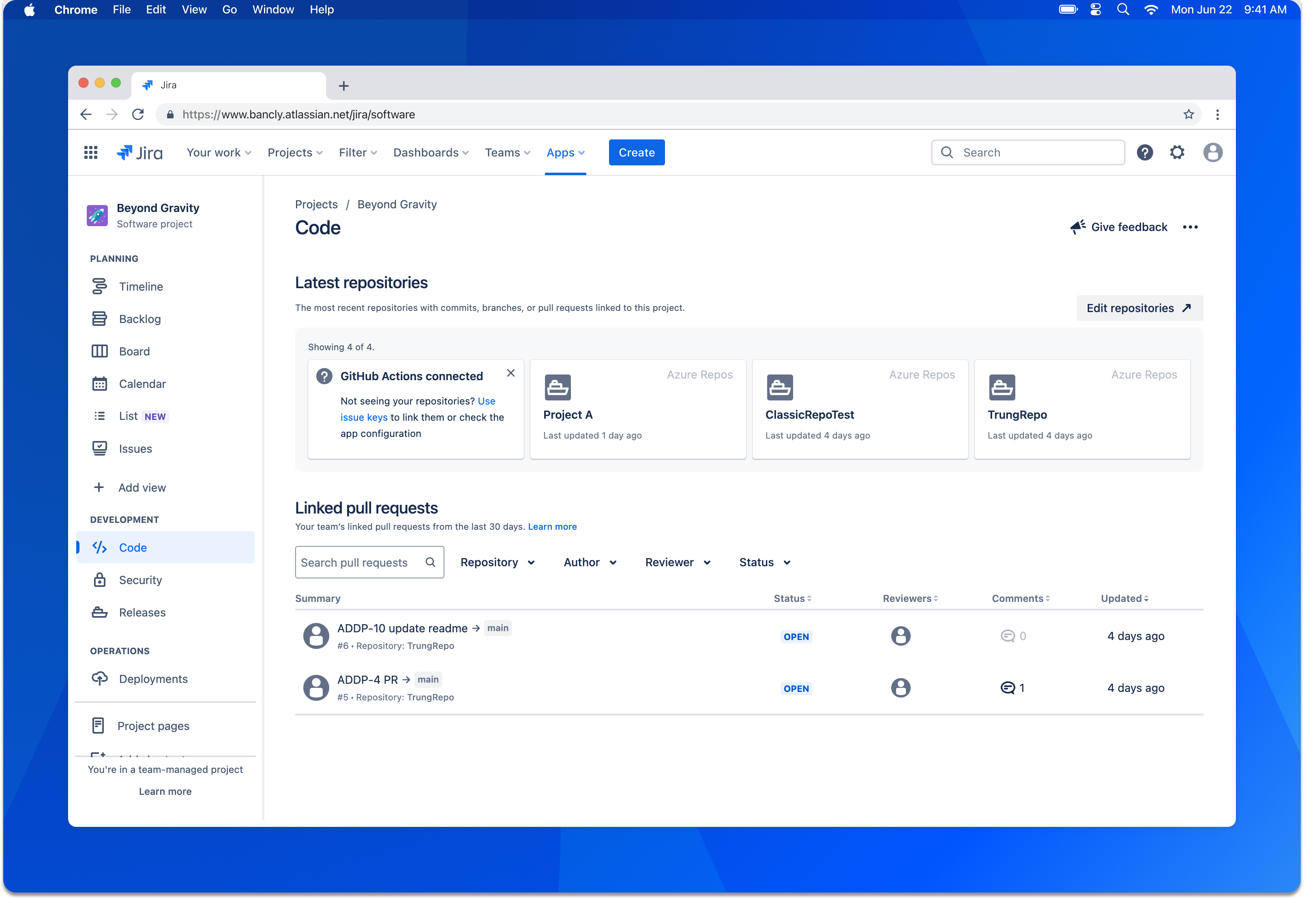Click the reviewer avatar for ADDP-10

[900, 637]
